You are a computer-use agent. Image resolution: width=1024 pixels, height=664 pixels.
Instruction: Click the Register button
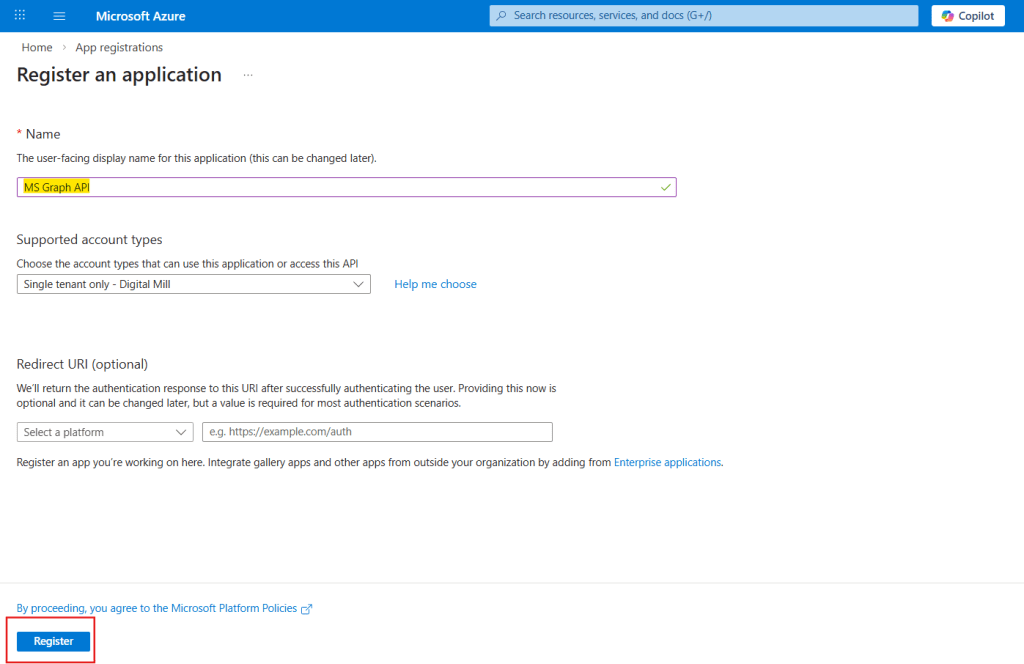pyautogui.click(x=51, y=641)
